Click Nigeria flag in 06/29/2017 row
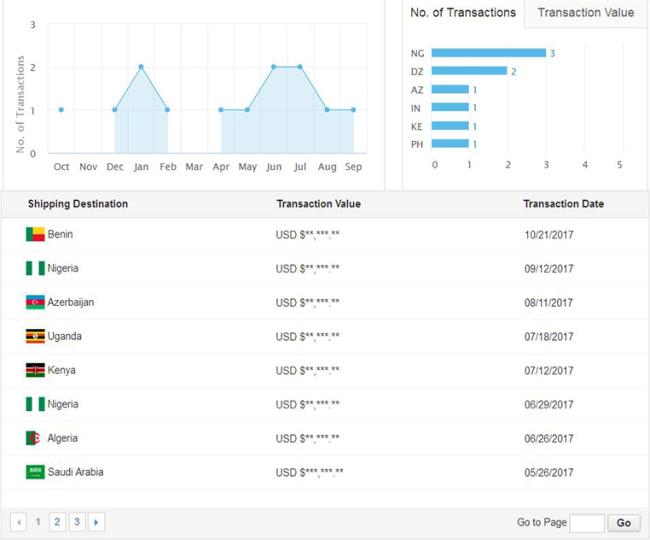Screen dimensions: 650x540 [x=35, y=405]
